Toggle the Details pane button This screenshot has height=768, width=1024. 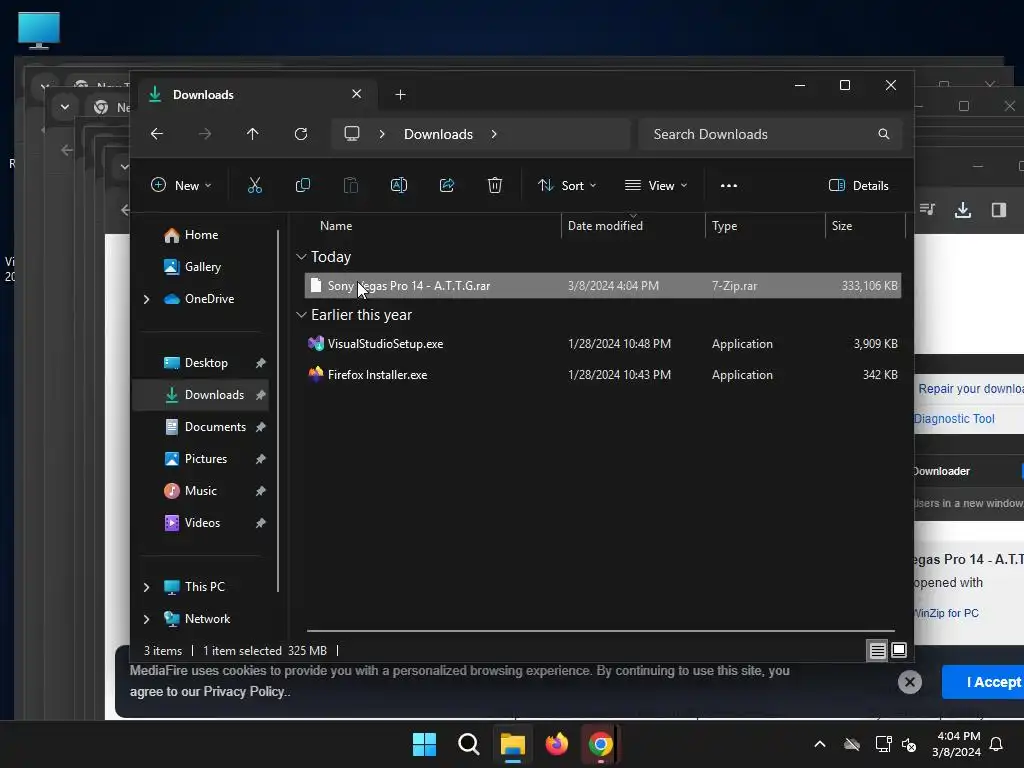859,185
